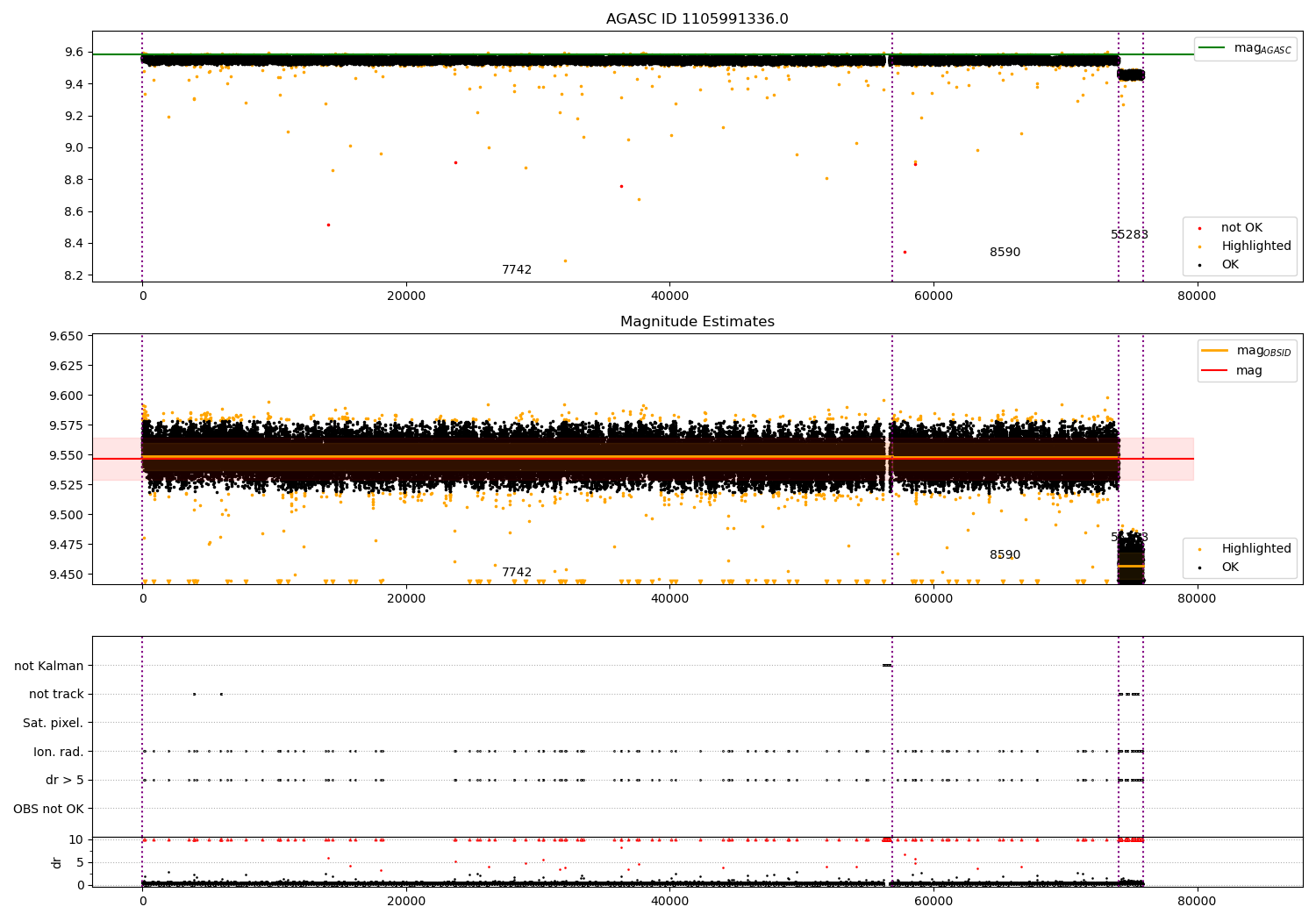Select 'Highlighted' legend entry in top plot
The image size is (1316, 921).
1256,246
